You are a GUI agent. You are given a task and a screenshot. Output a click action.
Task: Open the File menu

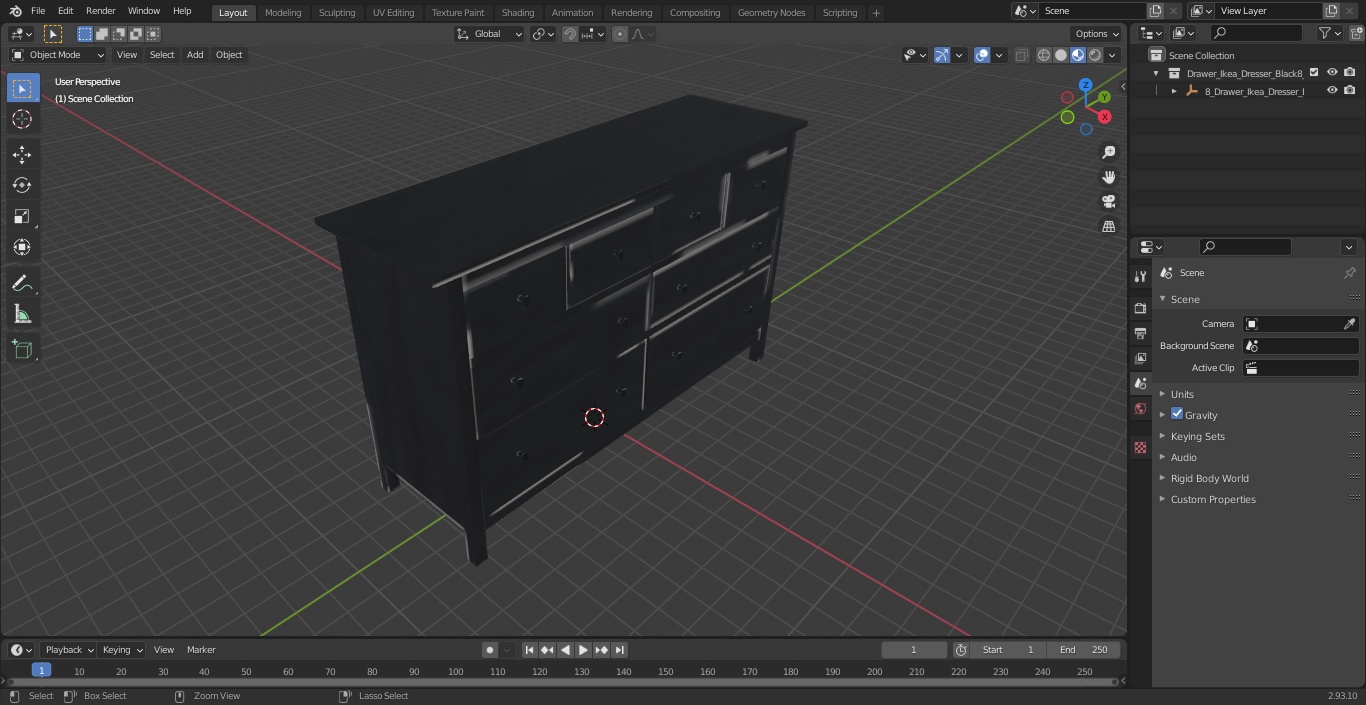38,11
